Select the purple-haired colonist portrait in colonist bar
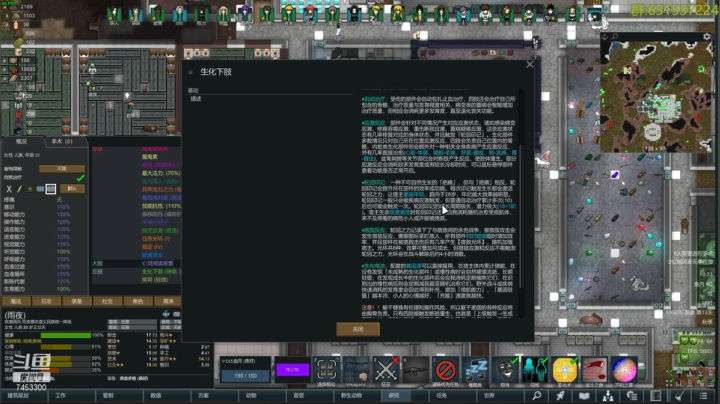The width and height of the screenshot is (720, 404). [x=245, y=14]
